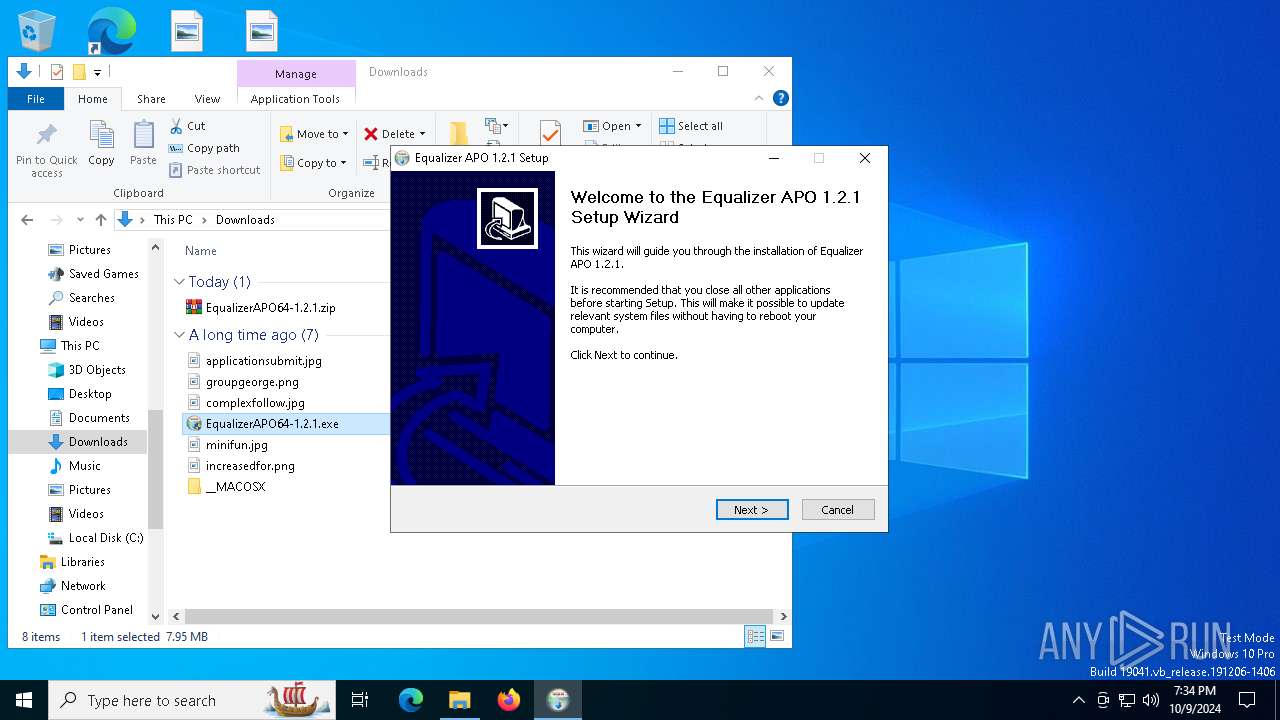Click the network tray icon
This screenshot has height=720, width=1280.
[1127, 700]
